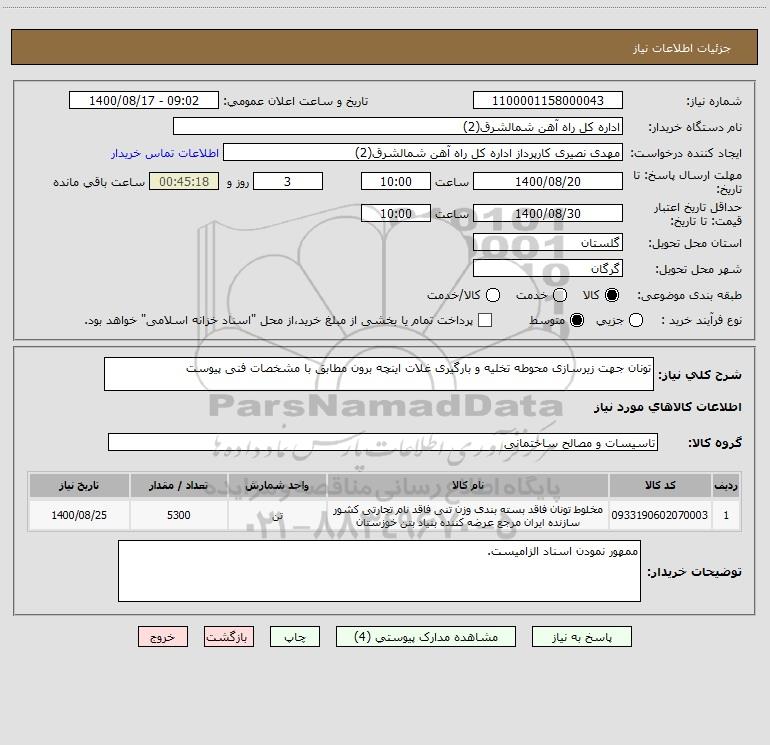Click the تعداد / مقدار column header
The height and width of the screenshot is (745, 770).
pos(178,485)
